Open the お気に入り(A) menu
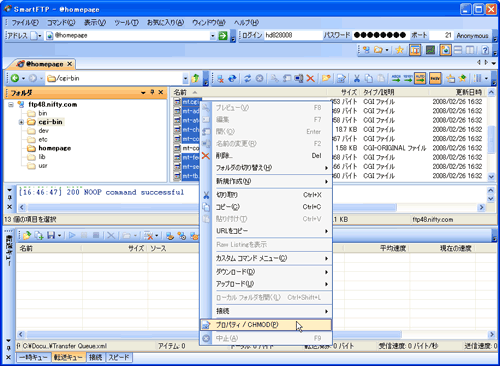 [x=165, y=23]
